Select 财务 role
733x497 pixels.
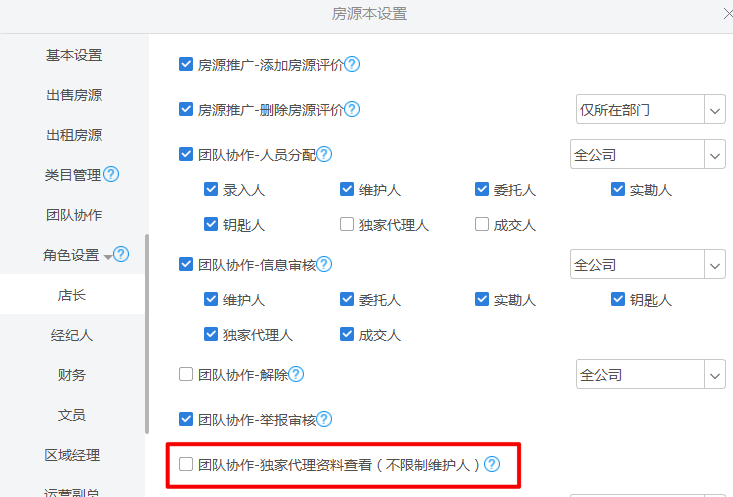tap(72, 375)
